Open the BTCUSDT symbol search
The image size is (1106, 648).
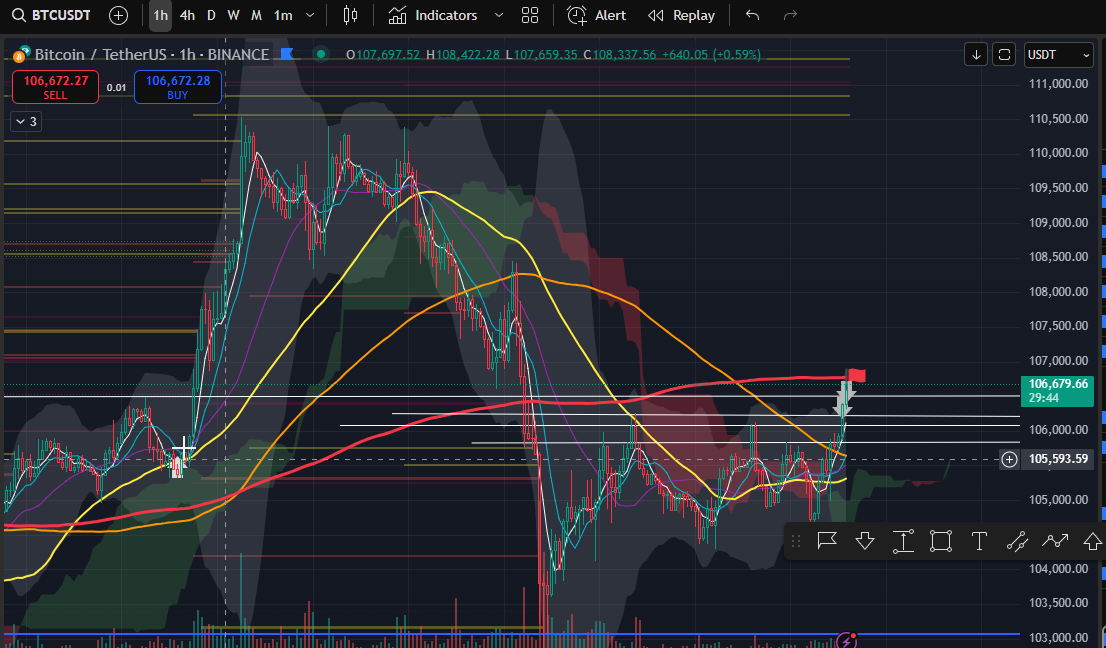(51, 16)
